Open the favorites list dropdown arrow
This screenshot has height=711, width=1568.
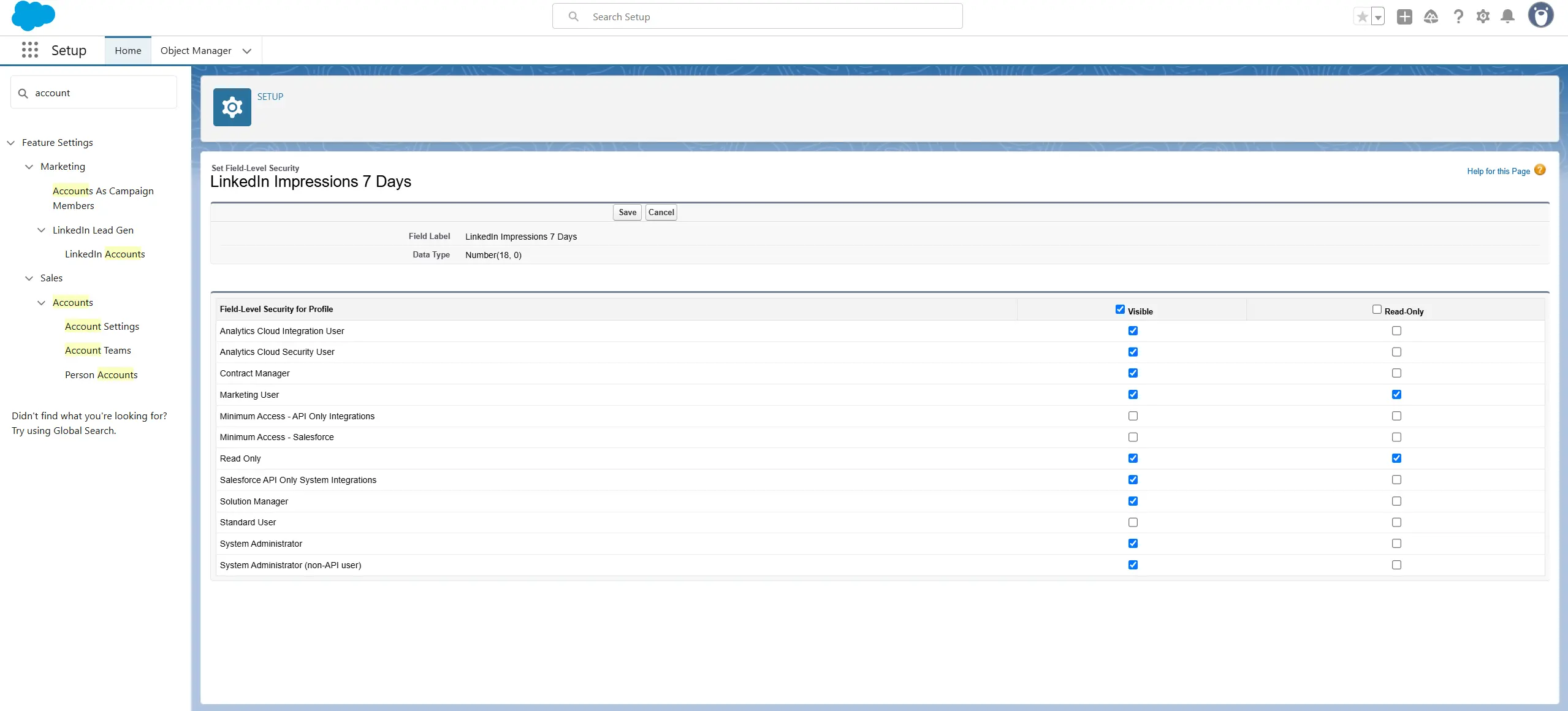(x=1378, y=17)
